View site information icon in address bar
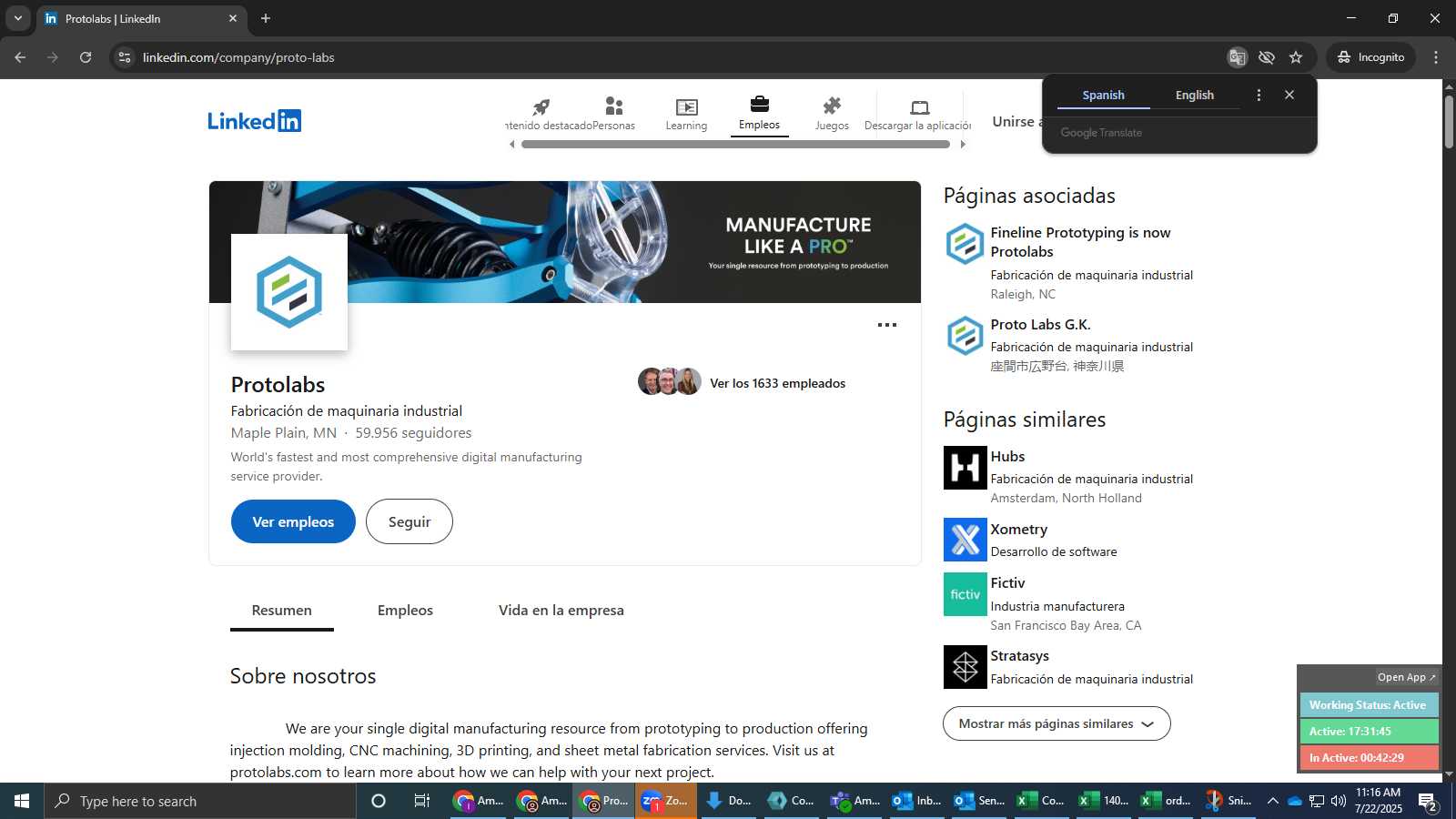Image resolution: width=1456 pixels, height=819 pixels. tap(125, 57)
